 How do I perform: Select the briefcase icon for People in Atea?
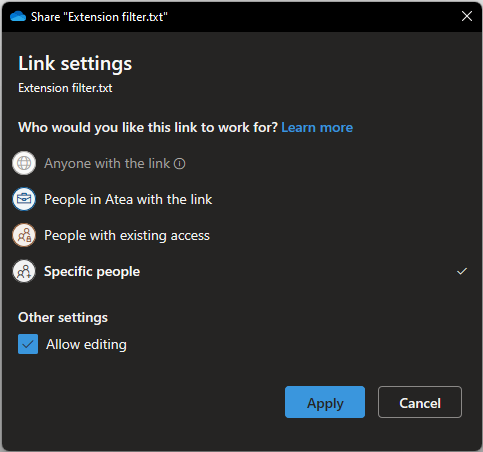(x=24, y=199)
